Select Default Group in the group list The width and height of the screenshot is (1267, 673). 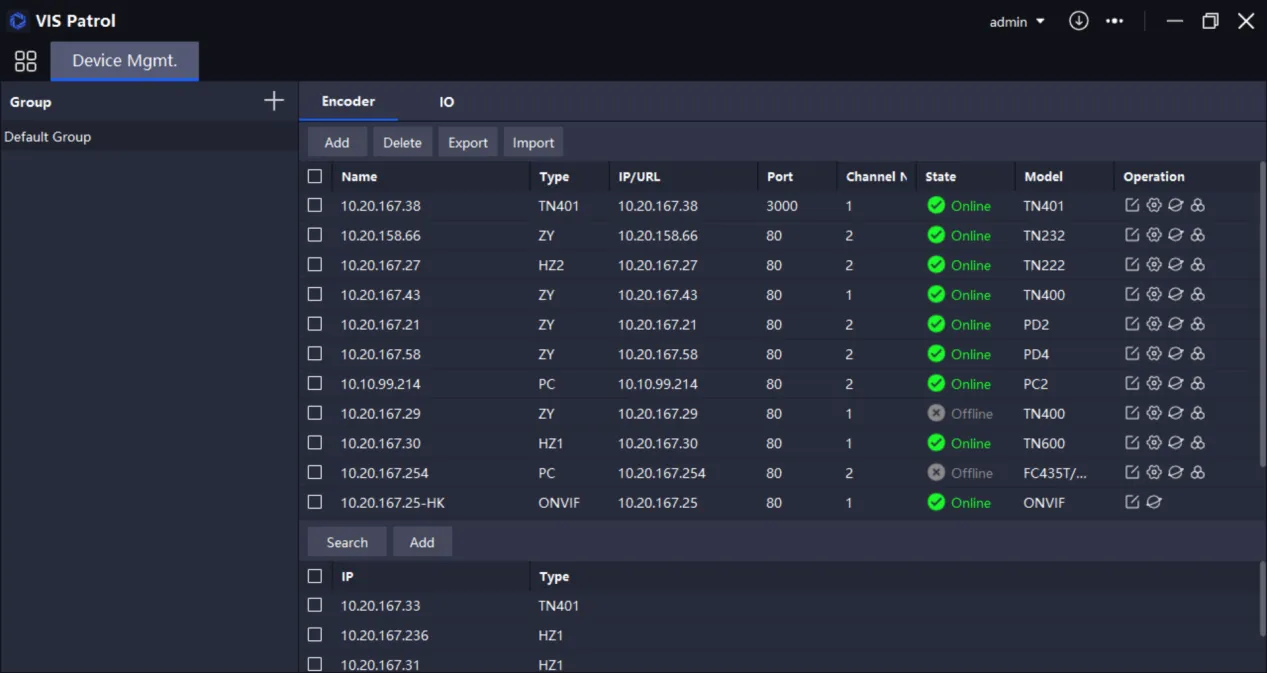pyautogui.click(x=48, y=137)
